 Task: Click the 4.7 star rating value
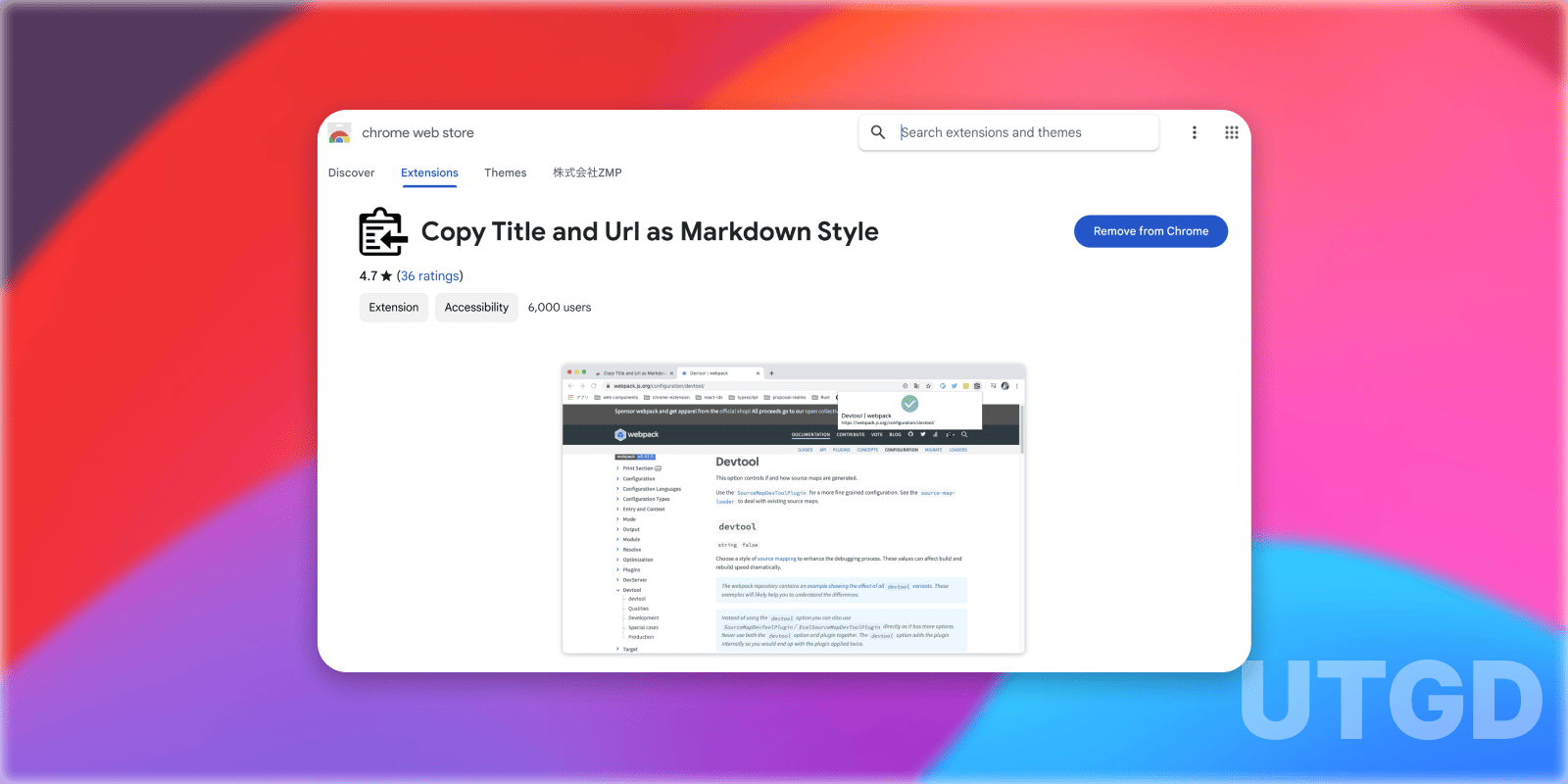(375, 276)
